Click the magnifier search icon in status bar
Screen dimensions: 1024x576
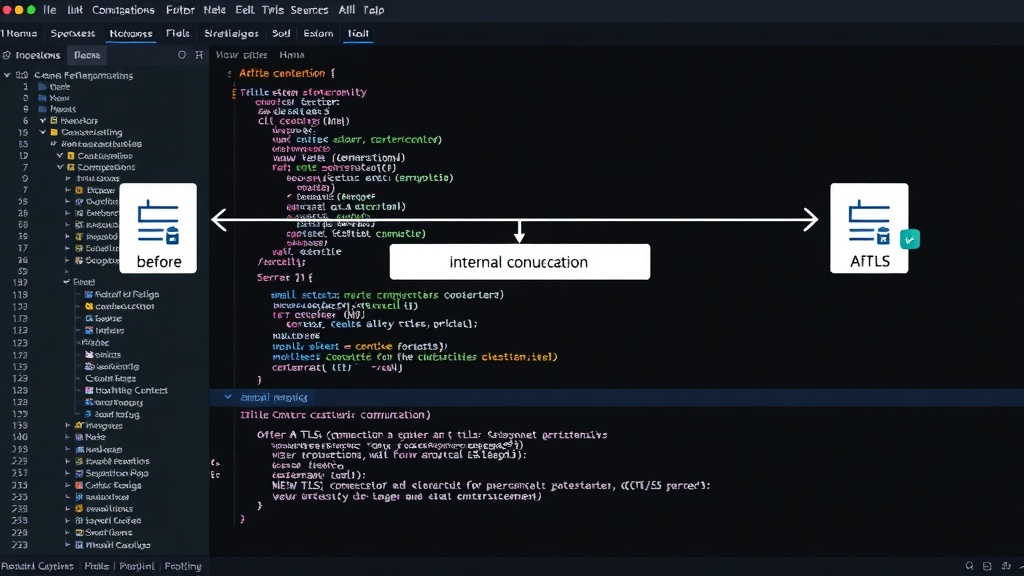click(969, 566)
